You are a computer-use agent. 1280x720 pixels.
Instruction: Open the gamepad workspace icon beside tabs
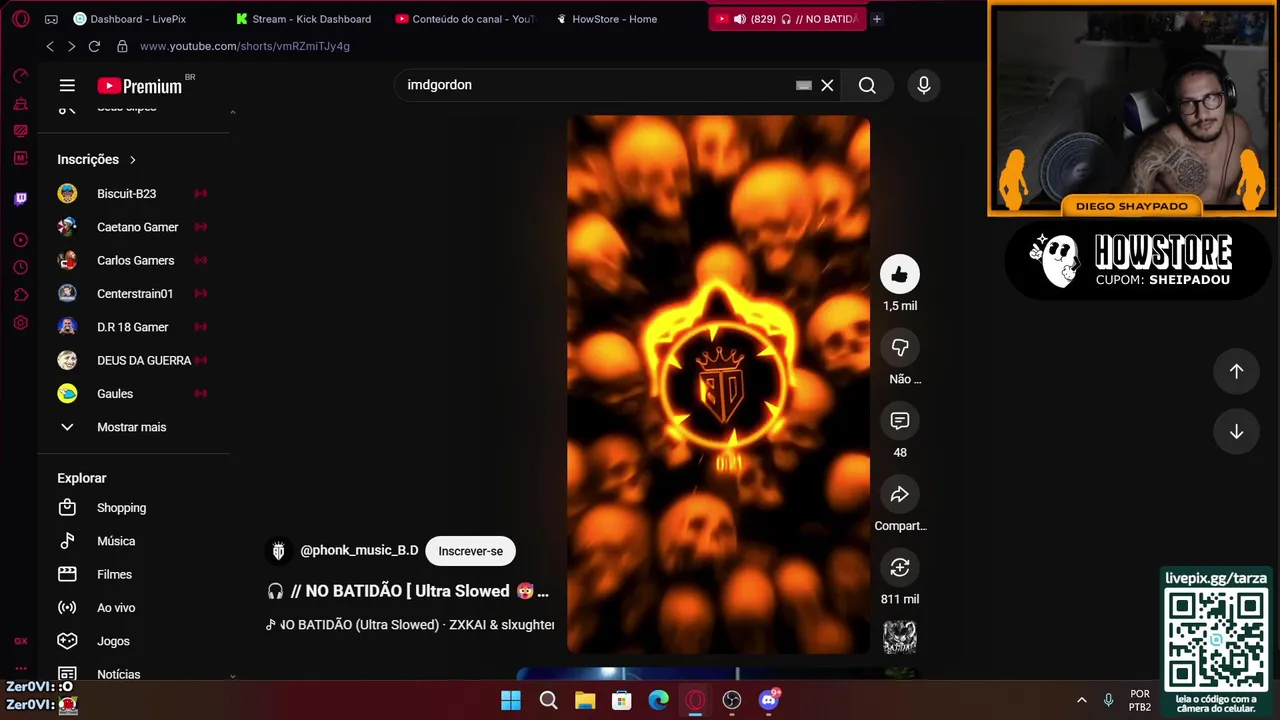click(x=51, y=19)
